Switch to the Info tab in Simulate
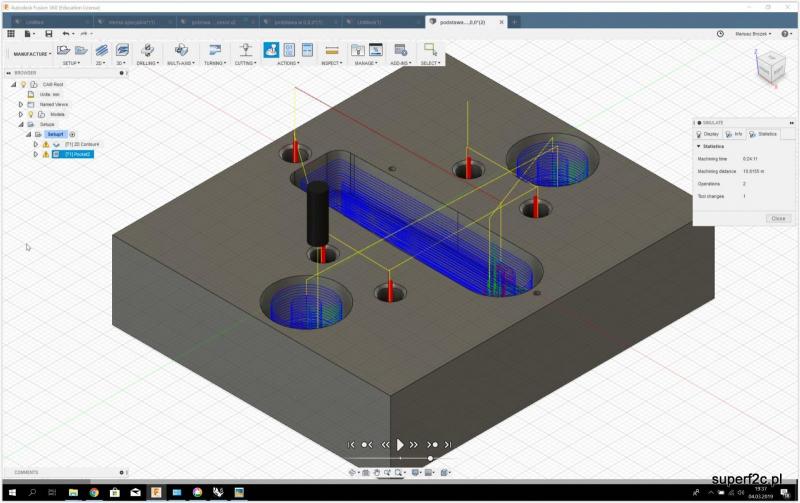 pyautogui.click(x=735, y=133)
